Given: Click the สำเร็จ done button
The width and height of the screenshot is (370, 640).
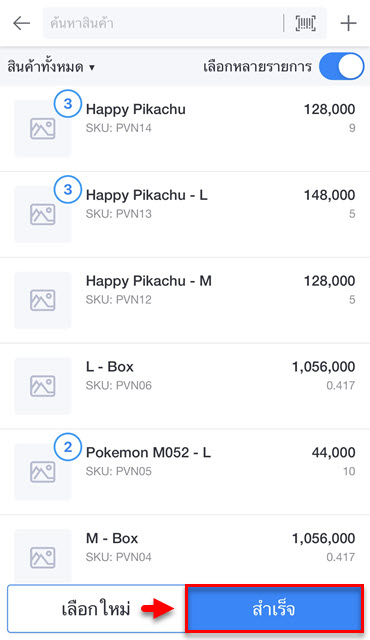Looking at the screenshot, I should pos(274,609).
